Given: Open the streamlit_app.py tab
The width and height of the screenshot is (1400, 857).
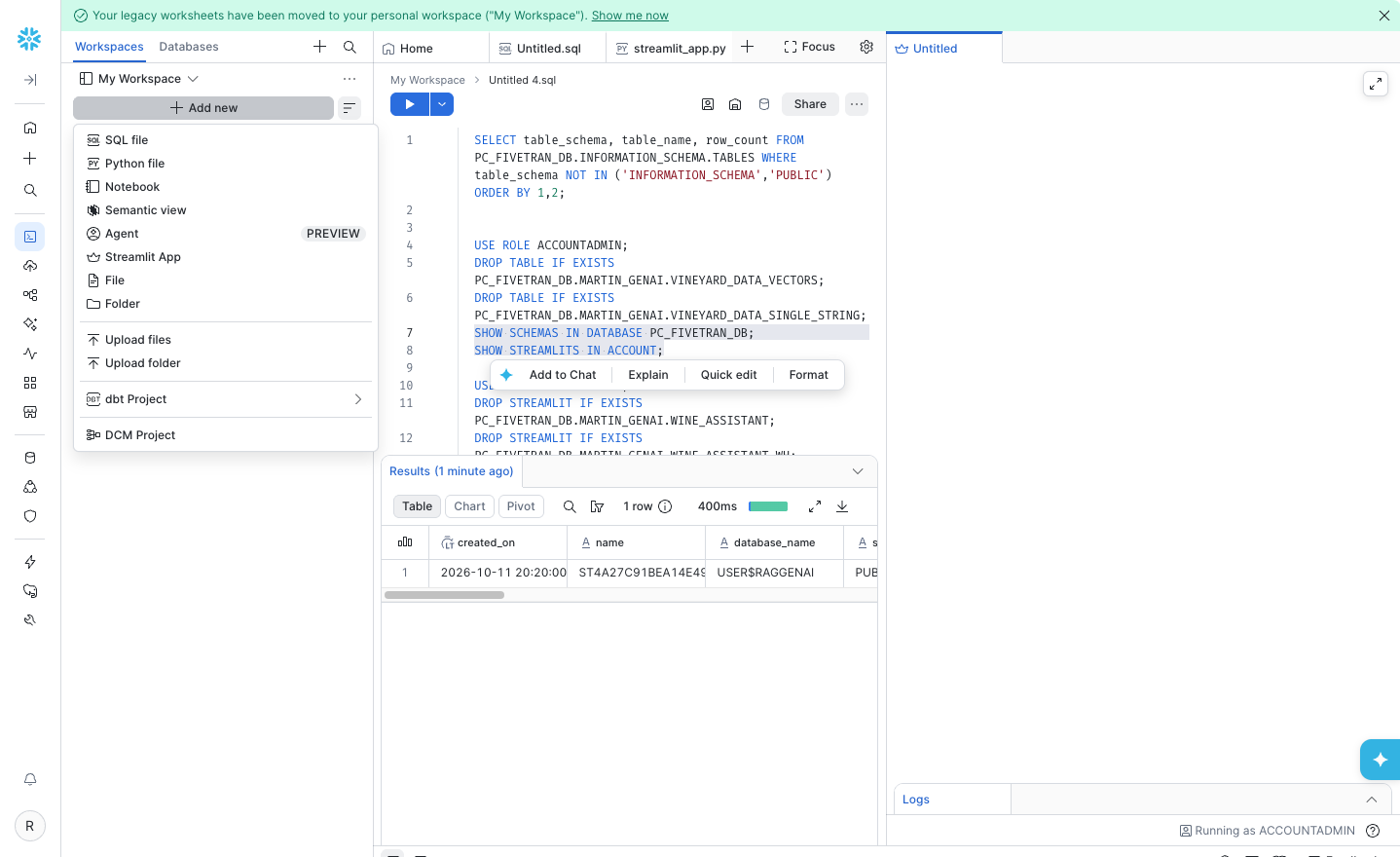Looking at the screenshot, I should tap(671, 48).
